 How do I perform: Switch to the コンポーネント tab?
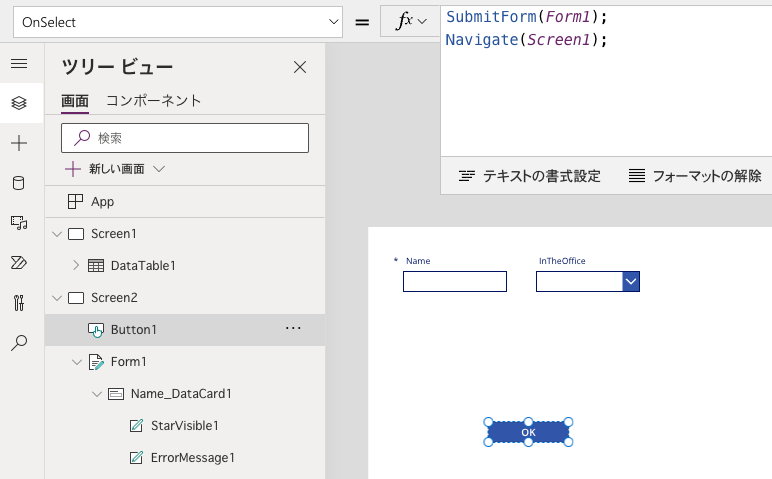pos(154,101)
